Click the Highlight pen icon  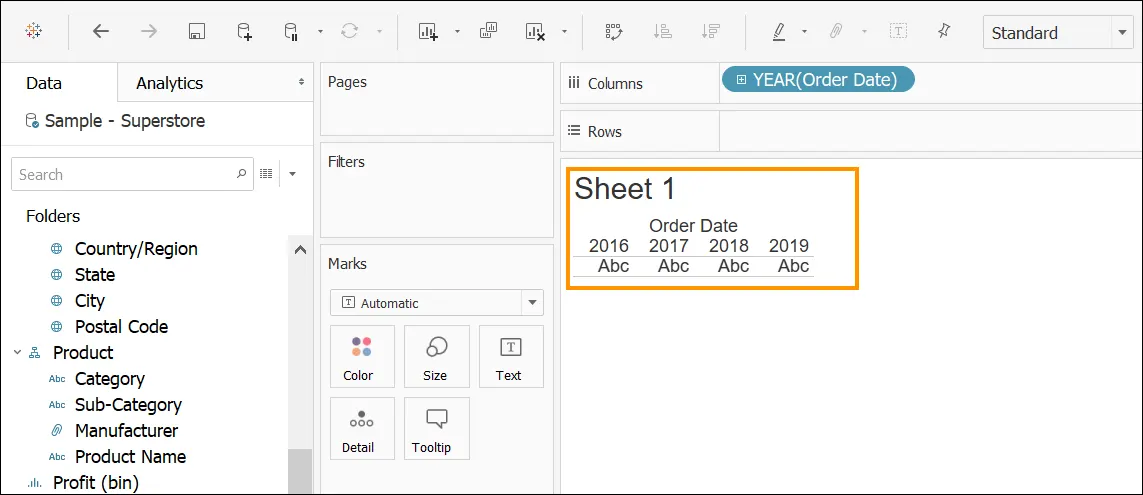pyautogui.click(x=779, y=31)
